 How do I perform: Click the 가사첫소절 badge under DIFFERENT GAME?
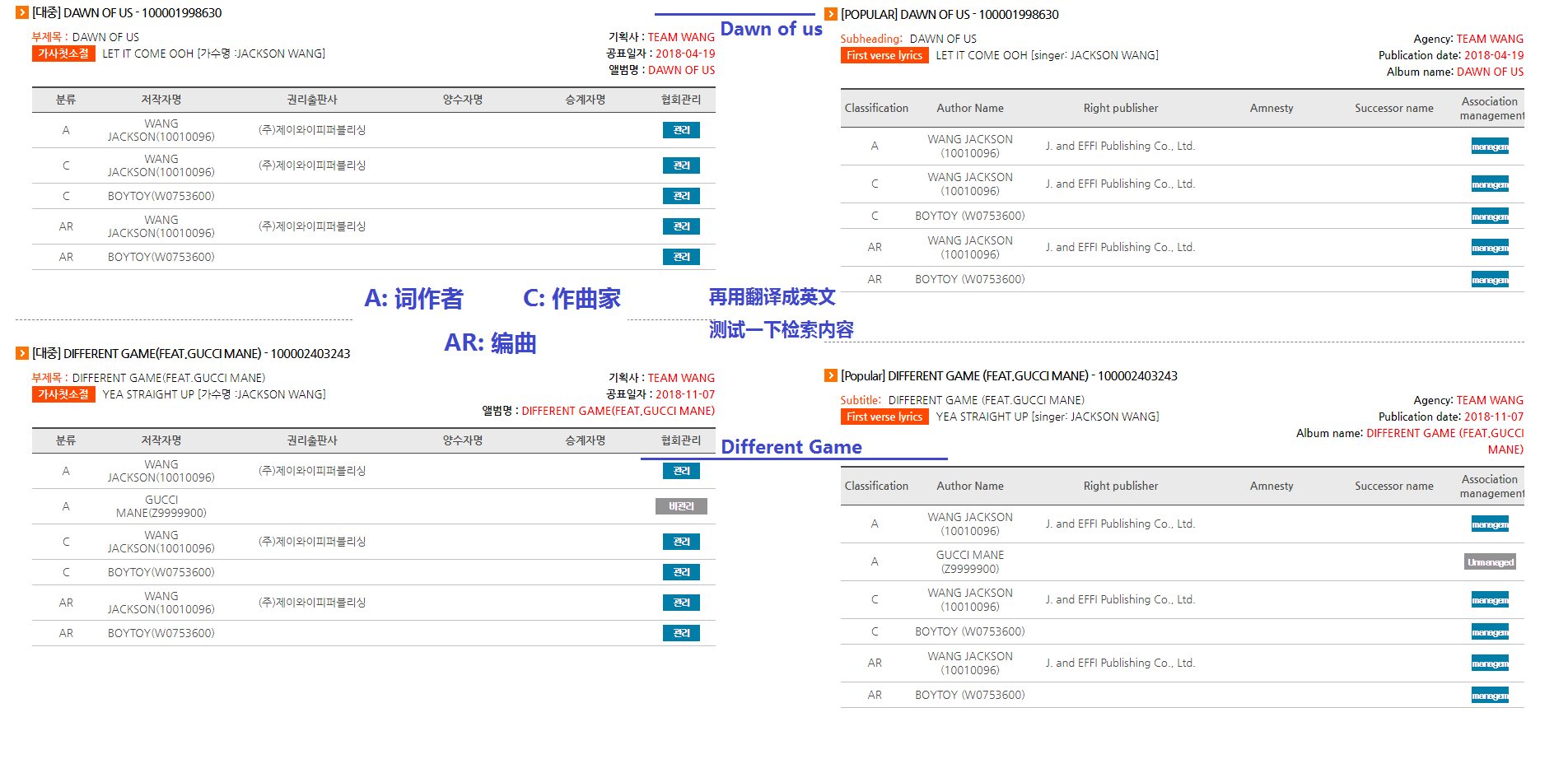(x=63, y=393)
